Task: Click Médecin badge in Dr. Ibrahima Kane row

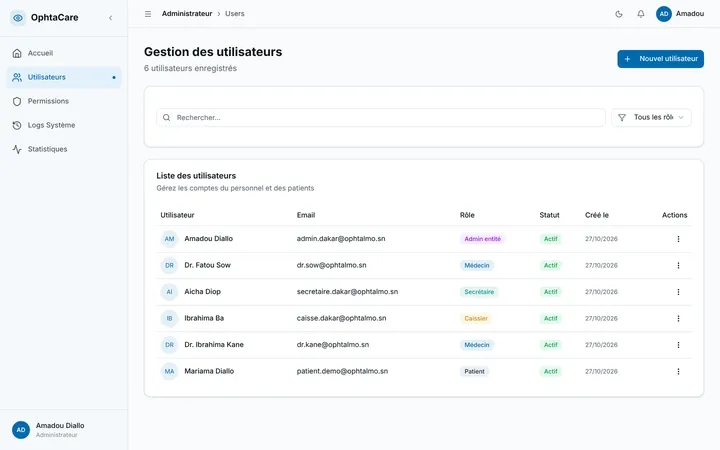Action: 477,345
